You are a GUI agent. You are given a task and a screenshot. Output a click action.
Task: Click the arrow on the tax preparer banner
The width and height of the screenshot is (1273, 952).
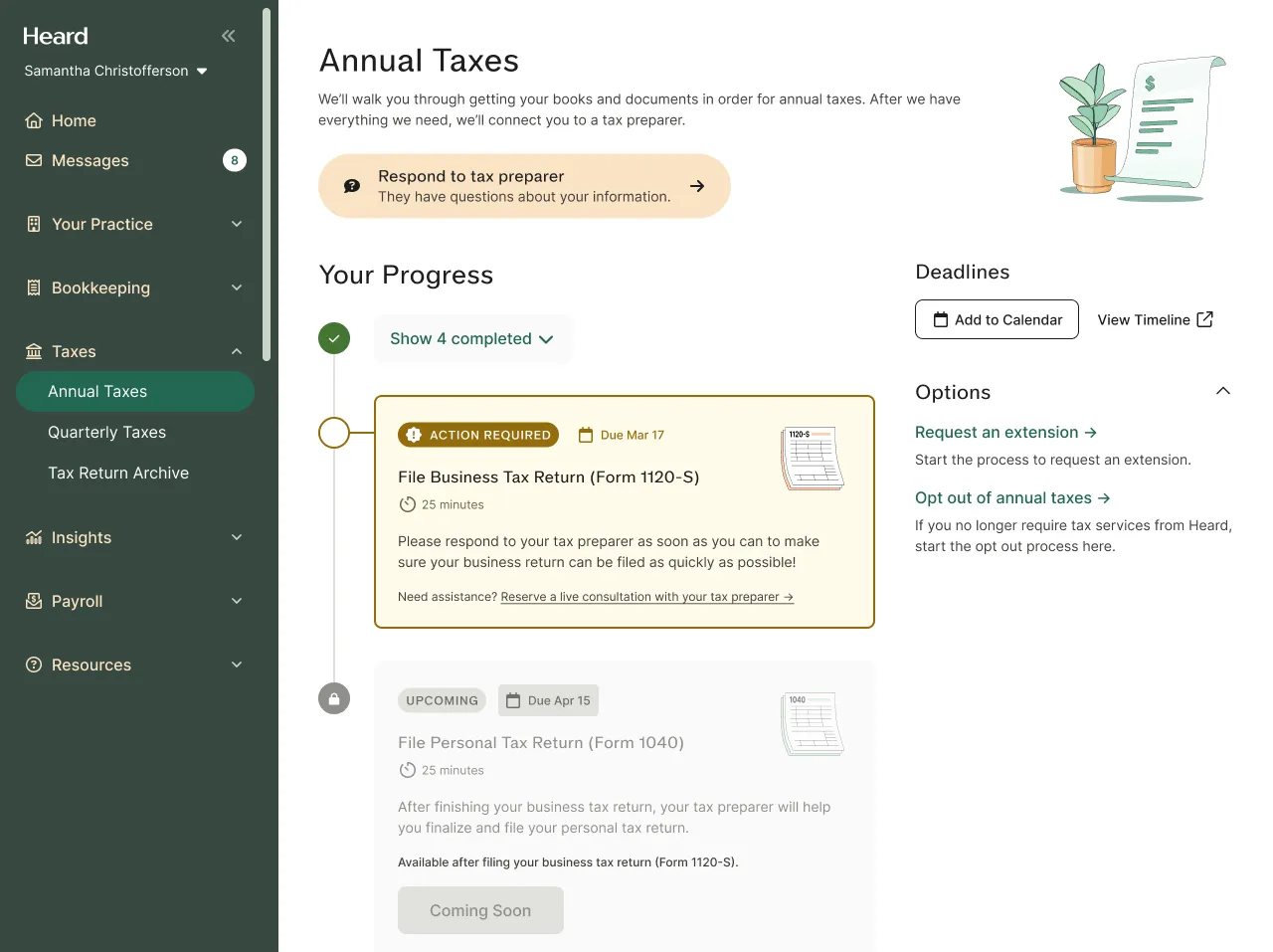tap(698, 186)
